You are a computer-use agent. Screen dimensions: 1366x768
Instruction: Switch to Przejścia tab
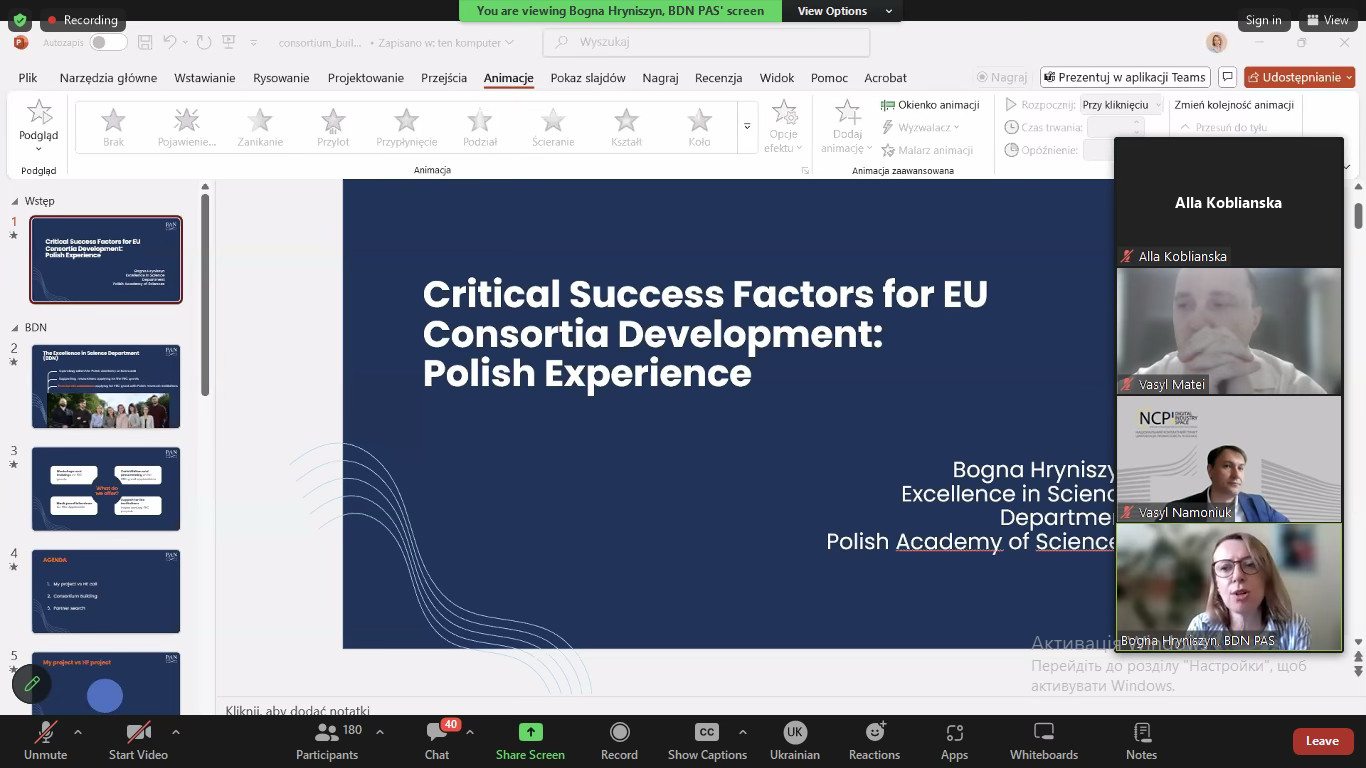point(444,77)
